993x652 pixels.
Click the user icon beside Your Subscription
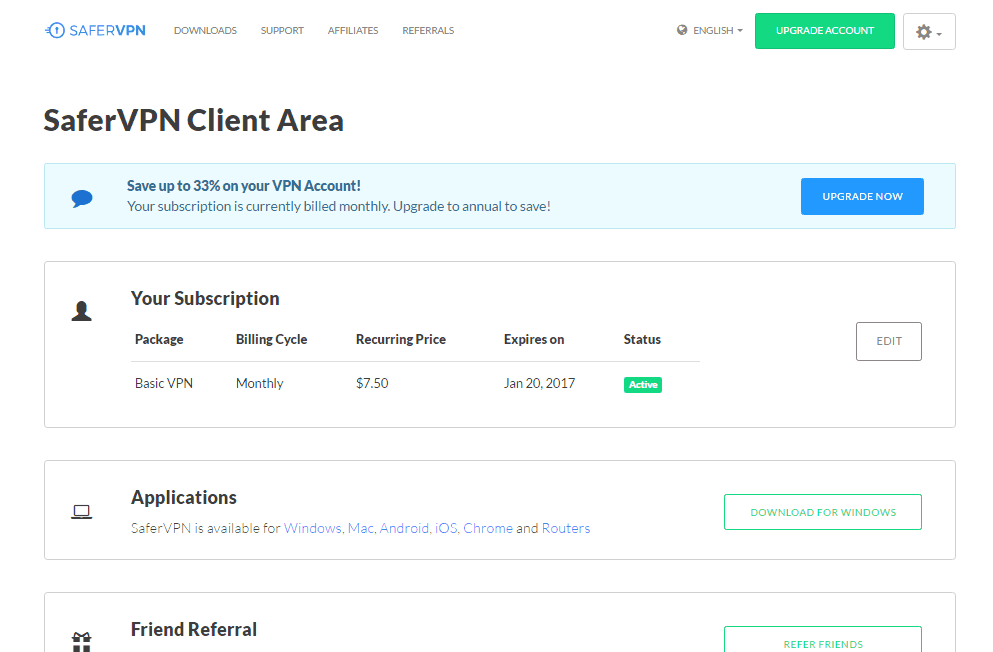[82, 311]
